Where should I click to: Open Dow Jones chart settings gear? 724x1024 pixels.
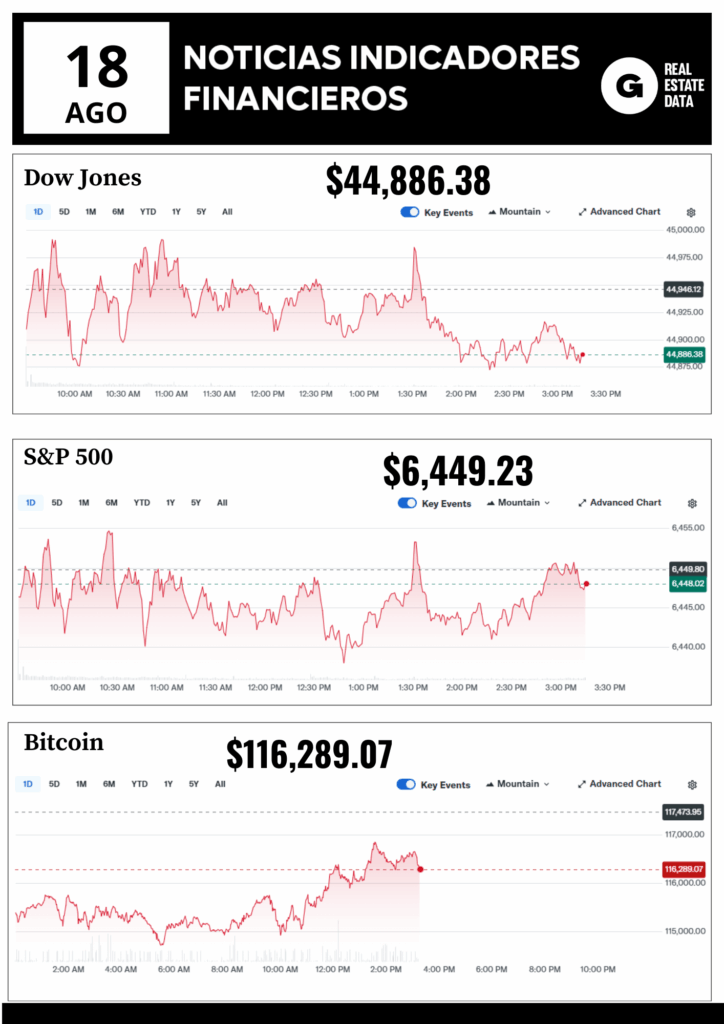[x=691, y=212]
